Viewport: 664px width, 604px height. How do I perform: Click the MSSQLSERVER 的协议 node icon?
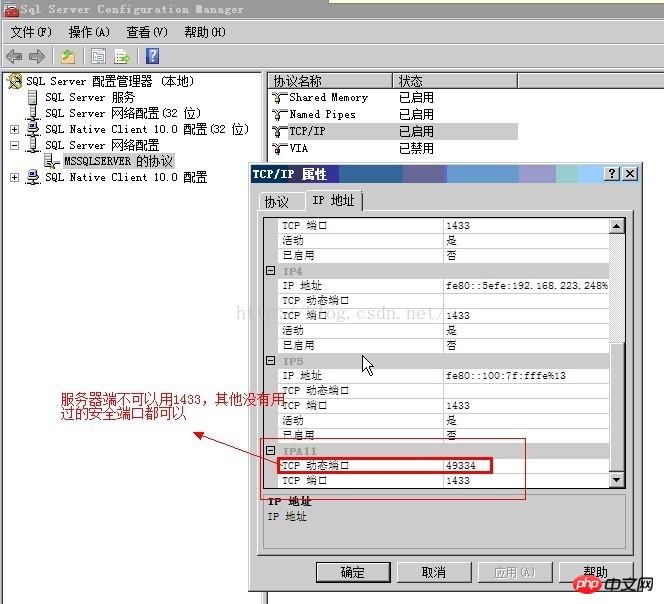click(x=52, y=161)
